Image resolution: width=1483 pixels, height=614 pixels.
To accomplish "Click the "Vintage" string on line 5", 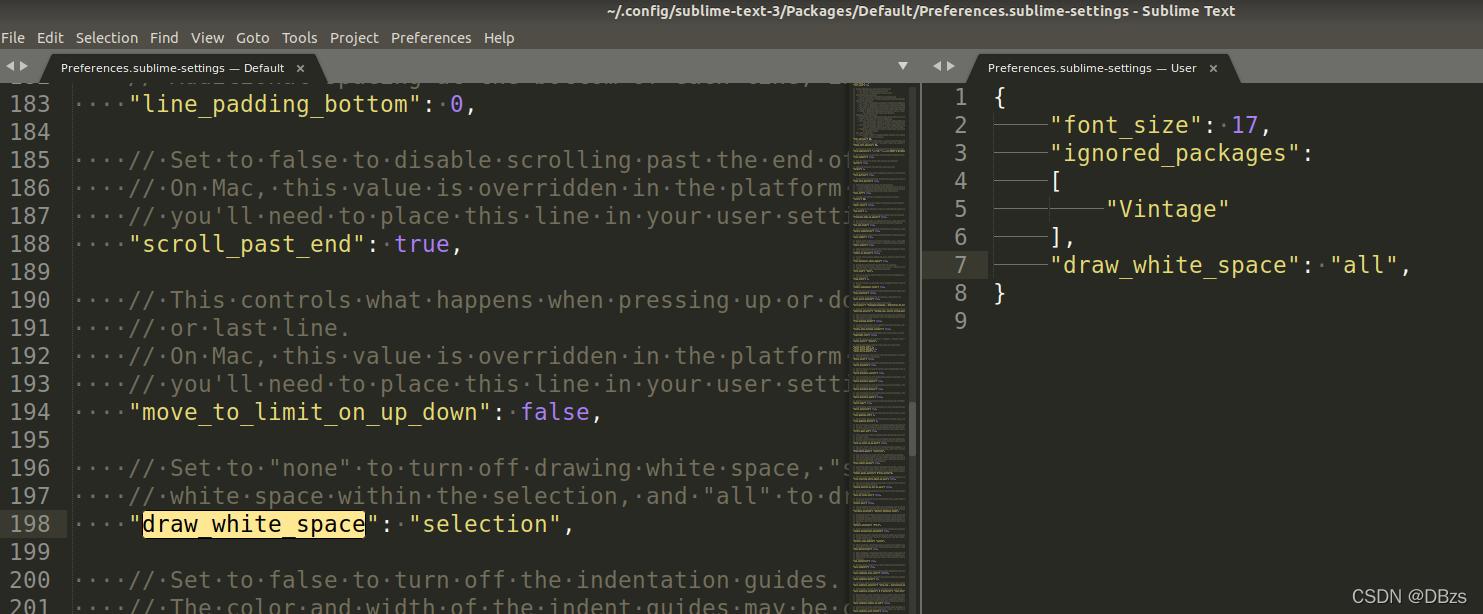I will pos(1167,209).
